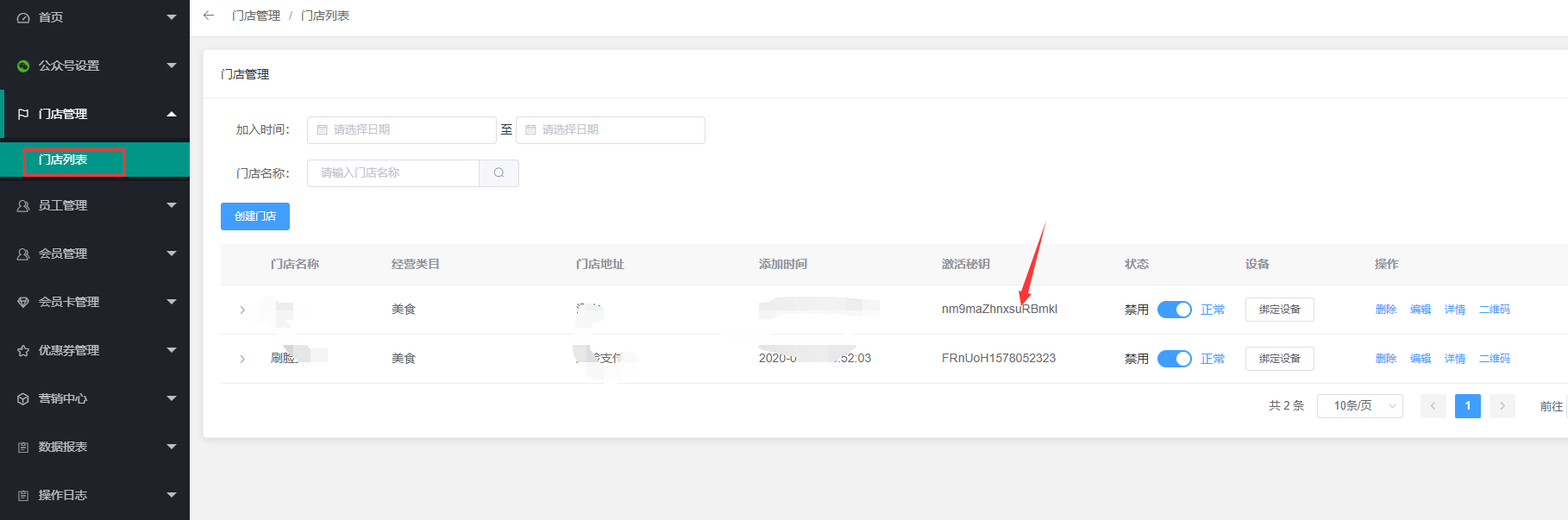The width and height of the screenshot is (1568, 520).
Task: Click 删除 link in first store row
Action: (1386, 310)
